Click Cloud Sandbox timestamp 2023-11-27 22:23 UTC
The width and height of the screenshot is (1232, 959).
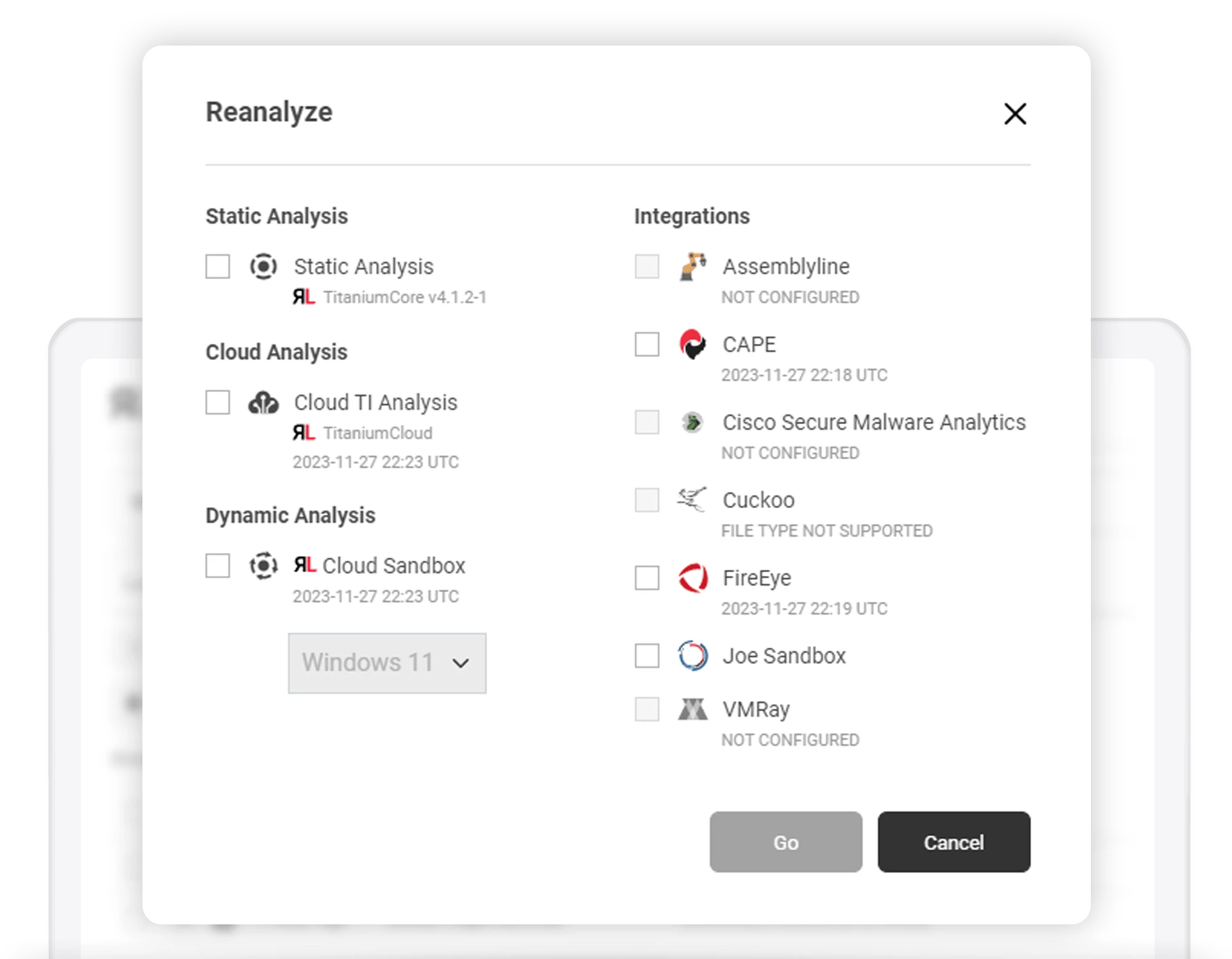pos(376,597)
